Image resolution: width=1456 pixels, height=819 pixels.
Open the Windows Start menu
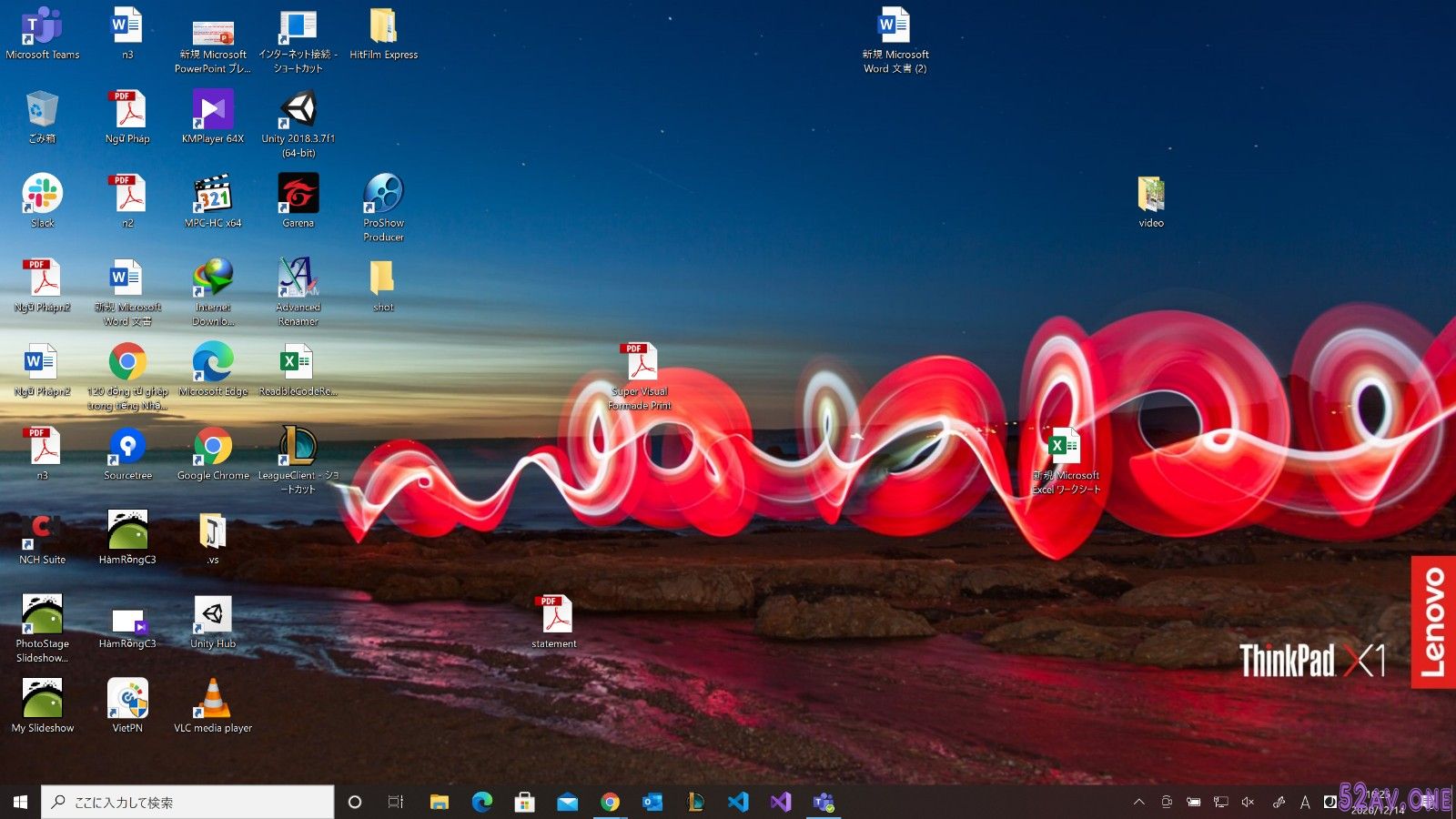tap(20, 802)
